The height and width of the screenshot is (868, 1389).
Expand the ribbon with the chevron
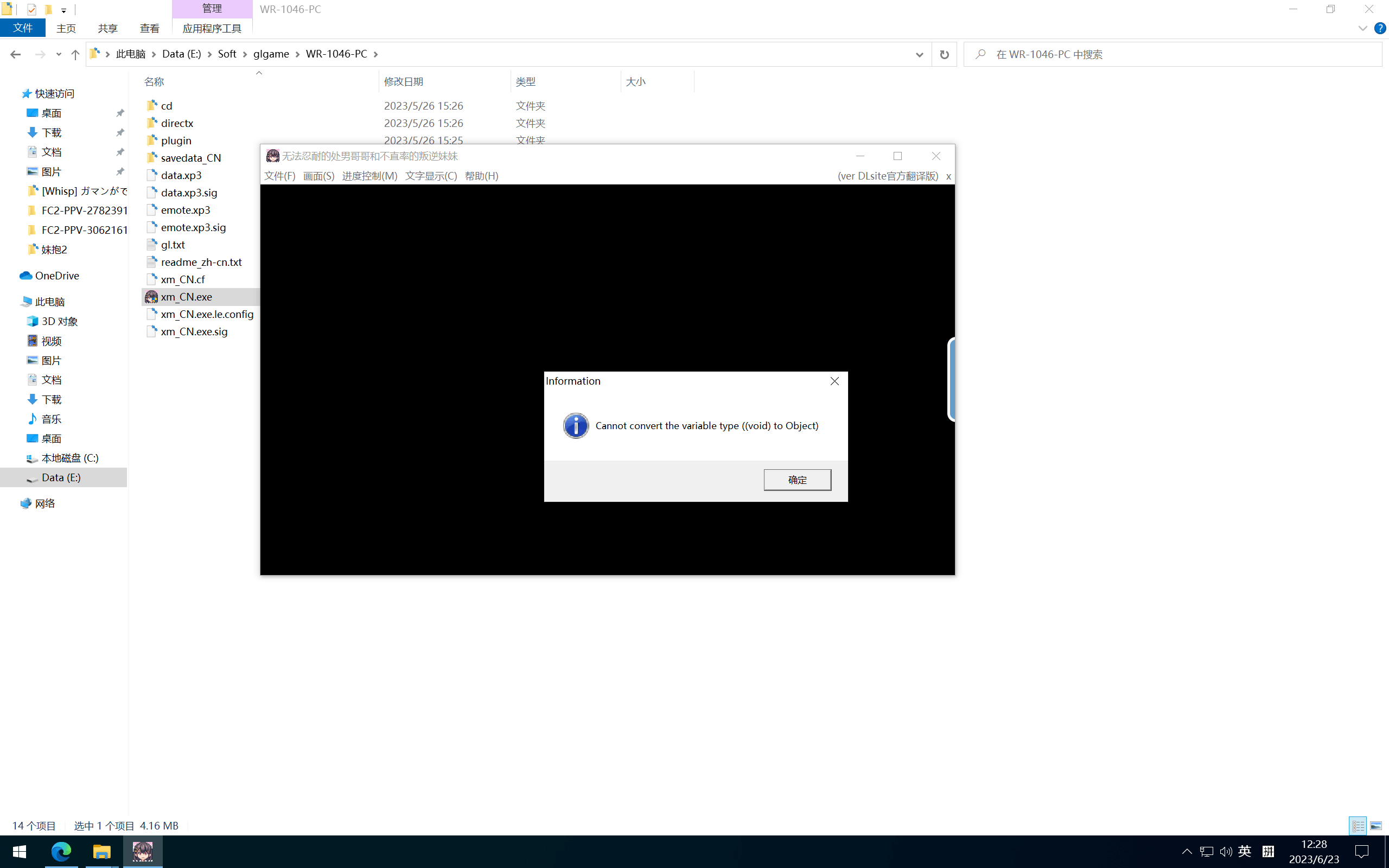point(1362,28)
